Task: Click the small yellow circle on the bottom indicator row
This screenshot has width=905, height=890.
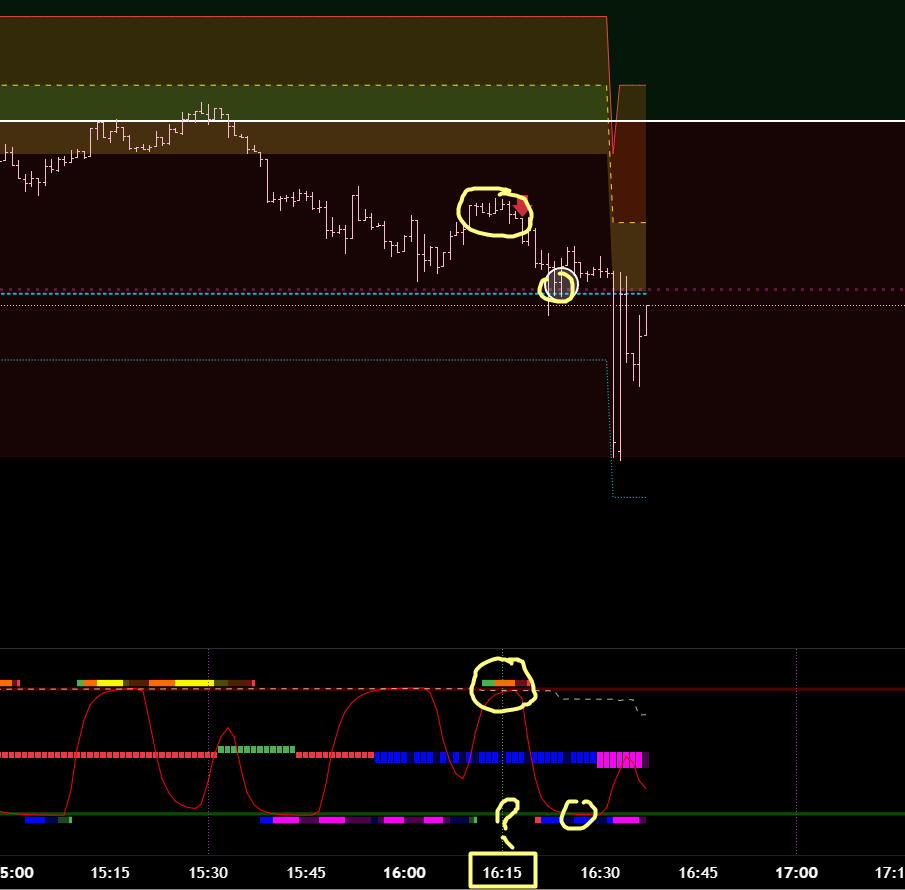Action: tap(578, 815)
